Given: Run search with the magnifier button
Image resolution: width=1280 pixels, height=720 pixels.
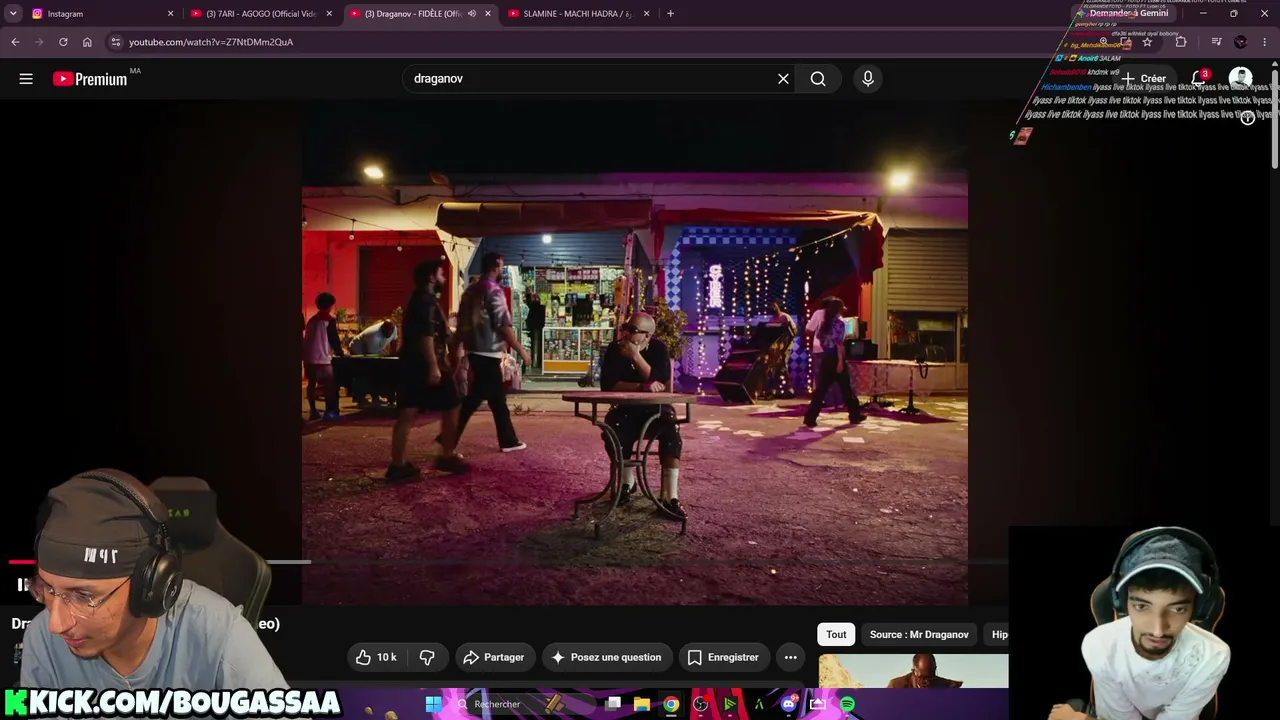Looking at the screenshot, I should pyautogui.click(x=818, y=79).
